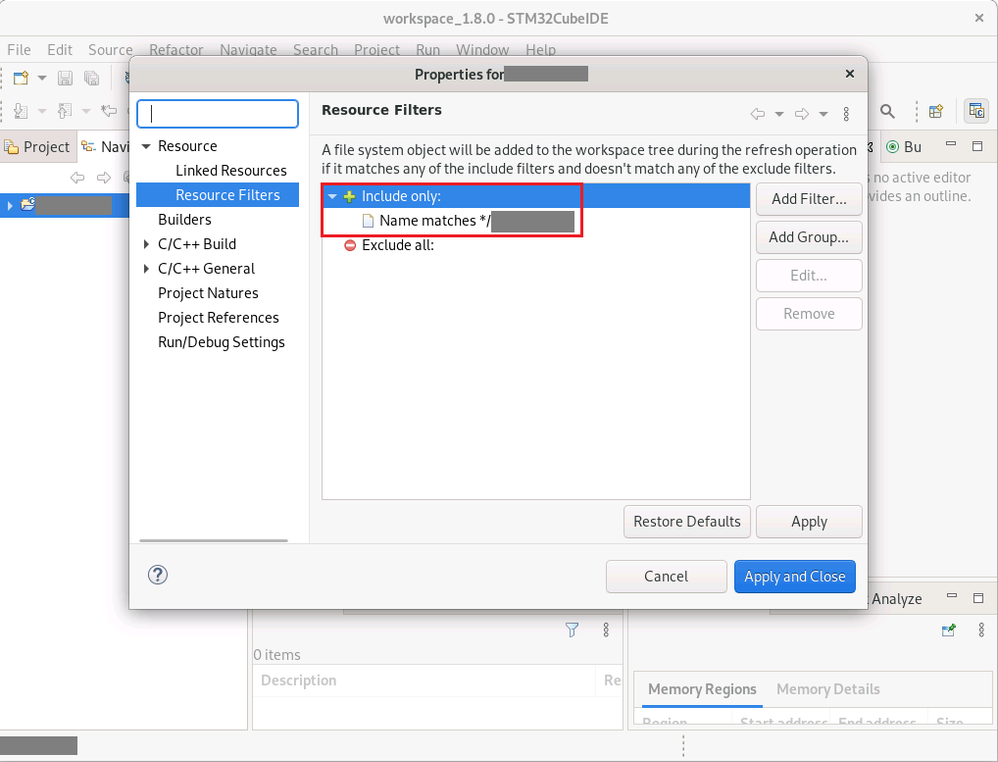Click the horizontal scrollbar under the properties tree
The width and height of the screenshot is (998, 762).
[x=213, y=540]
